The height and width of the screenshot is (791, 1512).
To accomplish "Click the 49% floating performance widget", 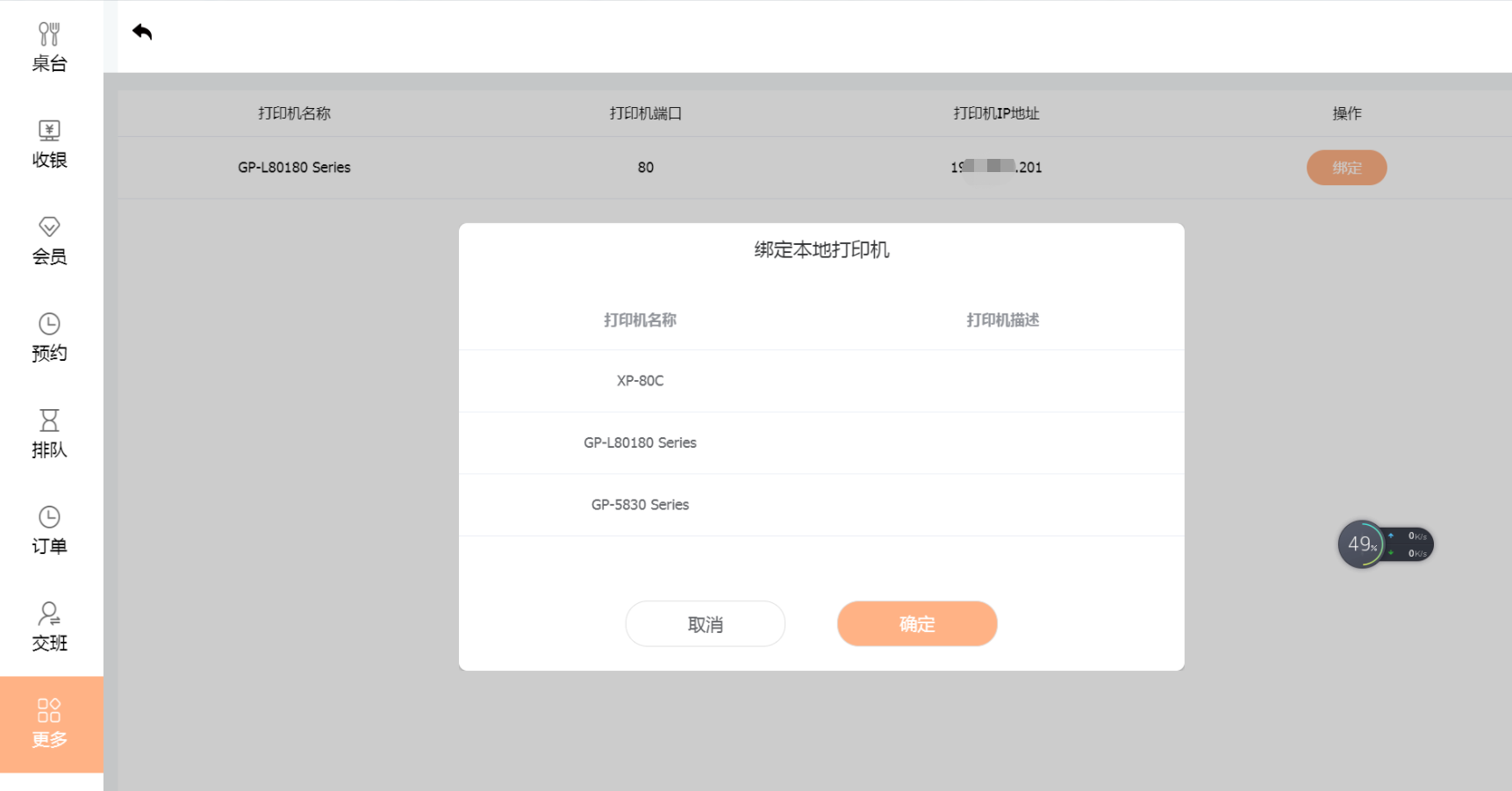I will pos(1362,544).
